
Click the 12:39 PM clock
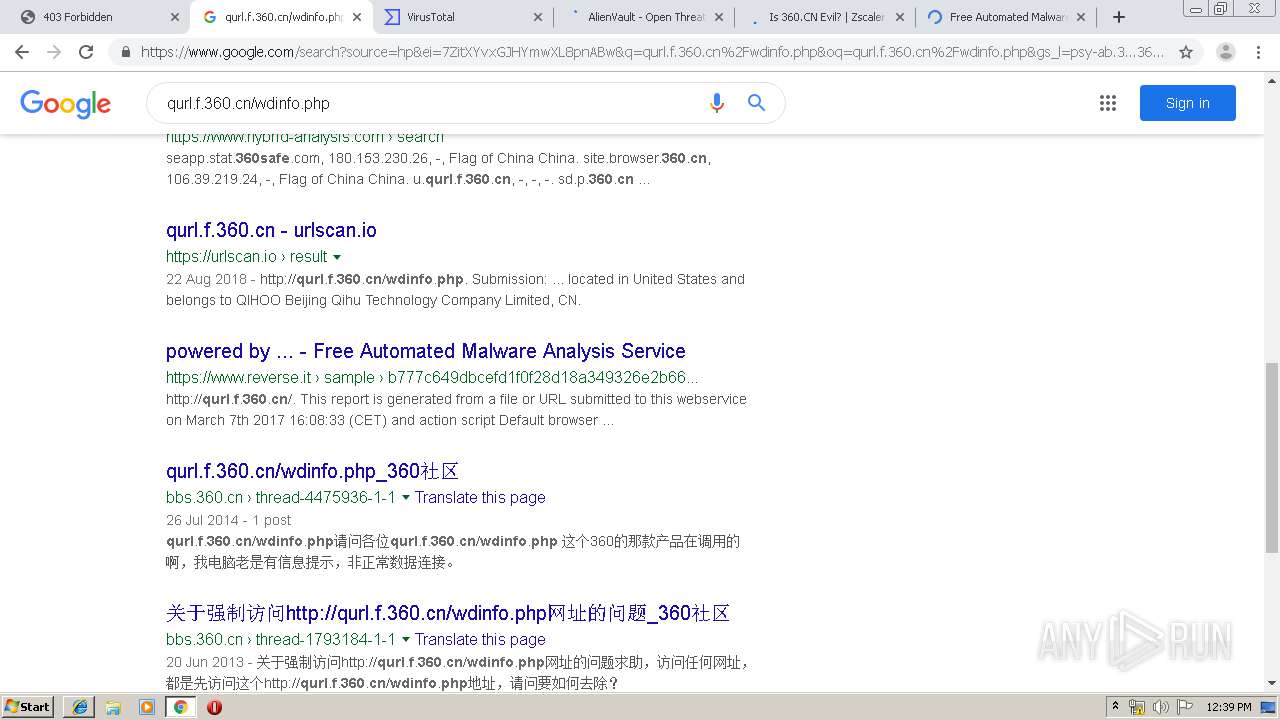[1229, 707]
